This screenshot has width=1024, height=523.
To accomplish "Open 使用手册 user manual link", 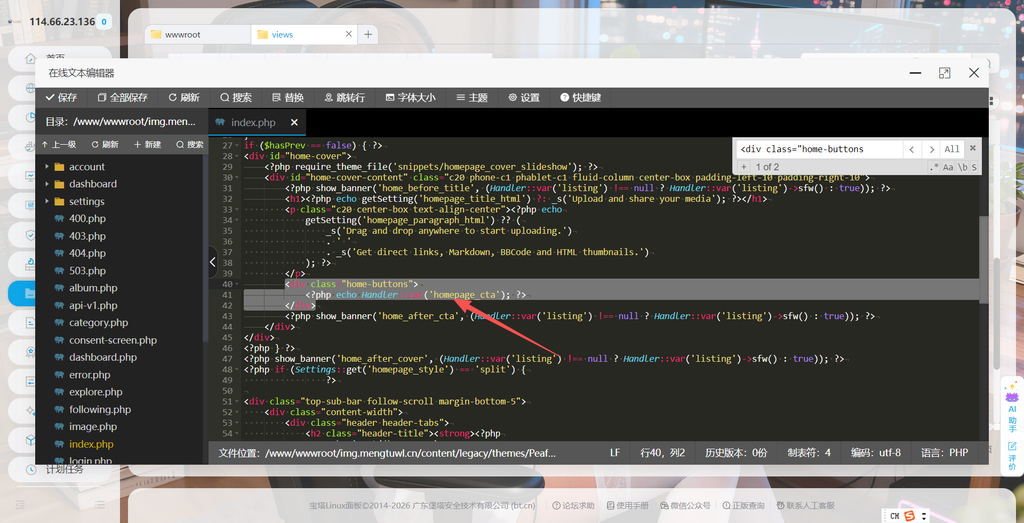I will (627, 505).
